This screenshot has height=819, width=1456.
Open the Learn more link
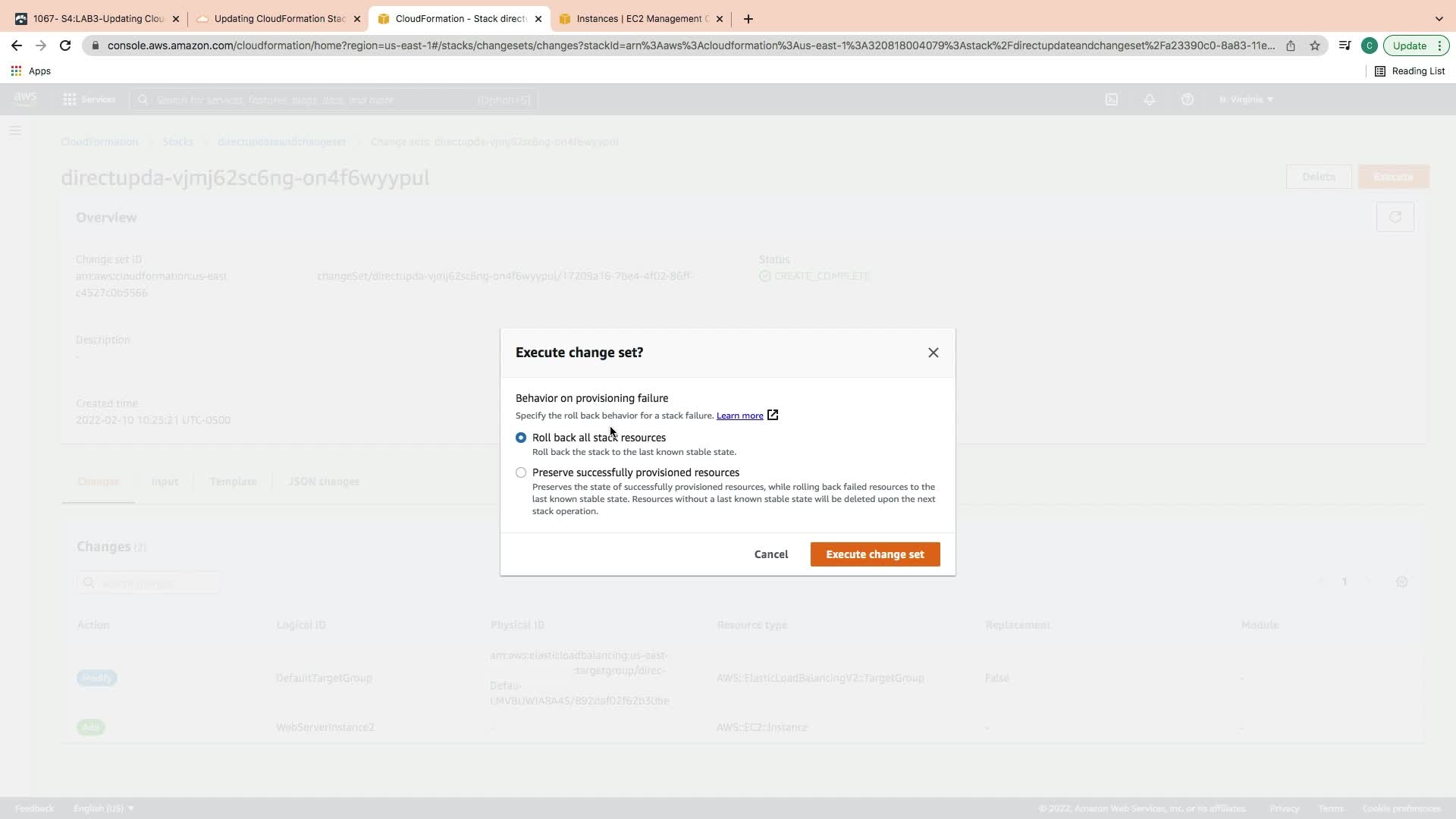[739, 416]
